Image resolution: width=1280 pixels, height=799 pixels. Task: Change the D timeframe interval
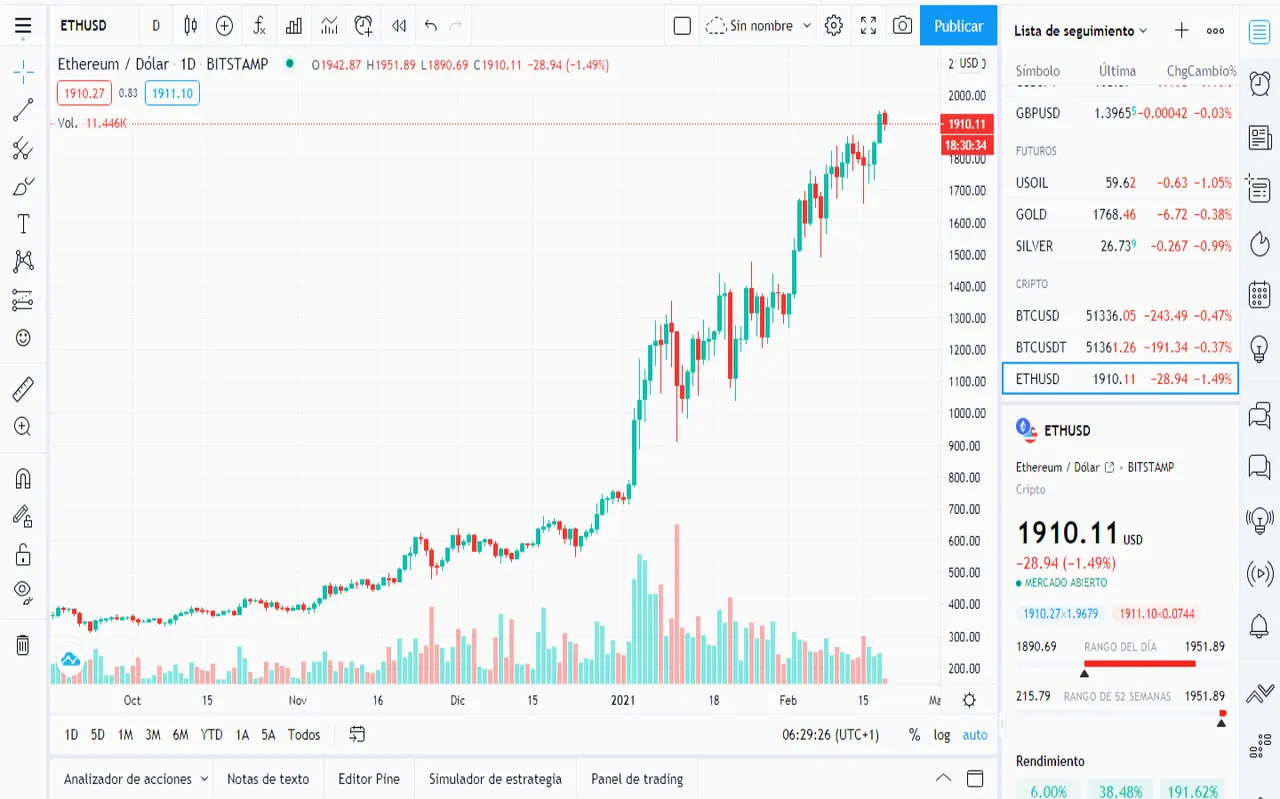[x=156, y=26]
